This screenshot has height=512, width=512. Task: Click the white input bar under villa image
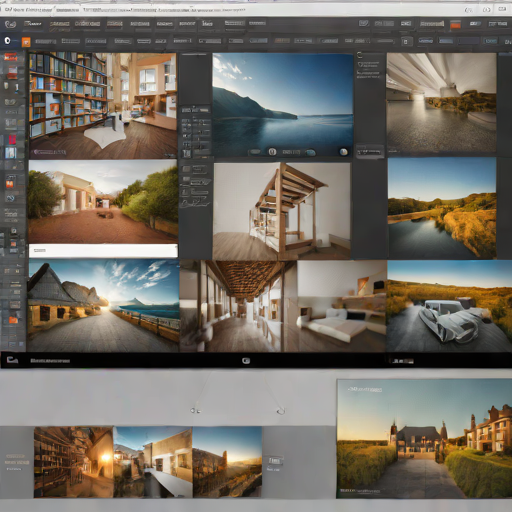103,251
